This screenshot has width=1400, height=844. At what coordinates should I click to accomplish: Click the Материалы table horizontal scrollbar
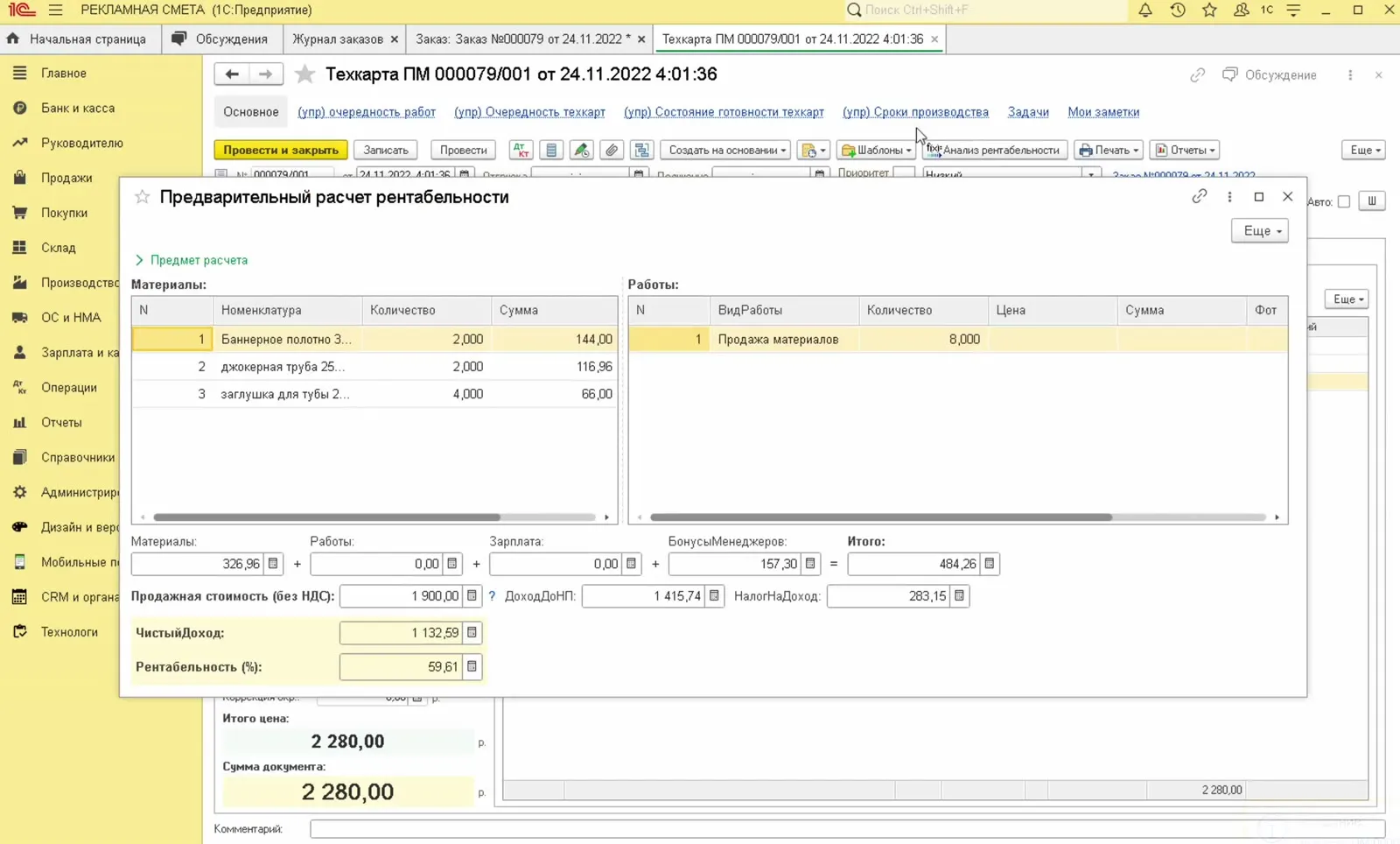(x=327, y=517)
